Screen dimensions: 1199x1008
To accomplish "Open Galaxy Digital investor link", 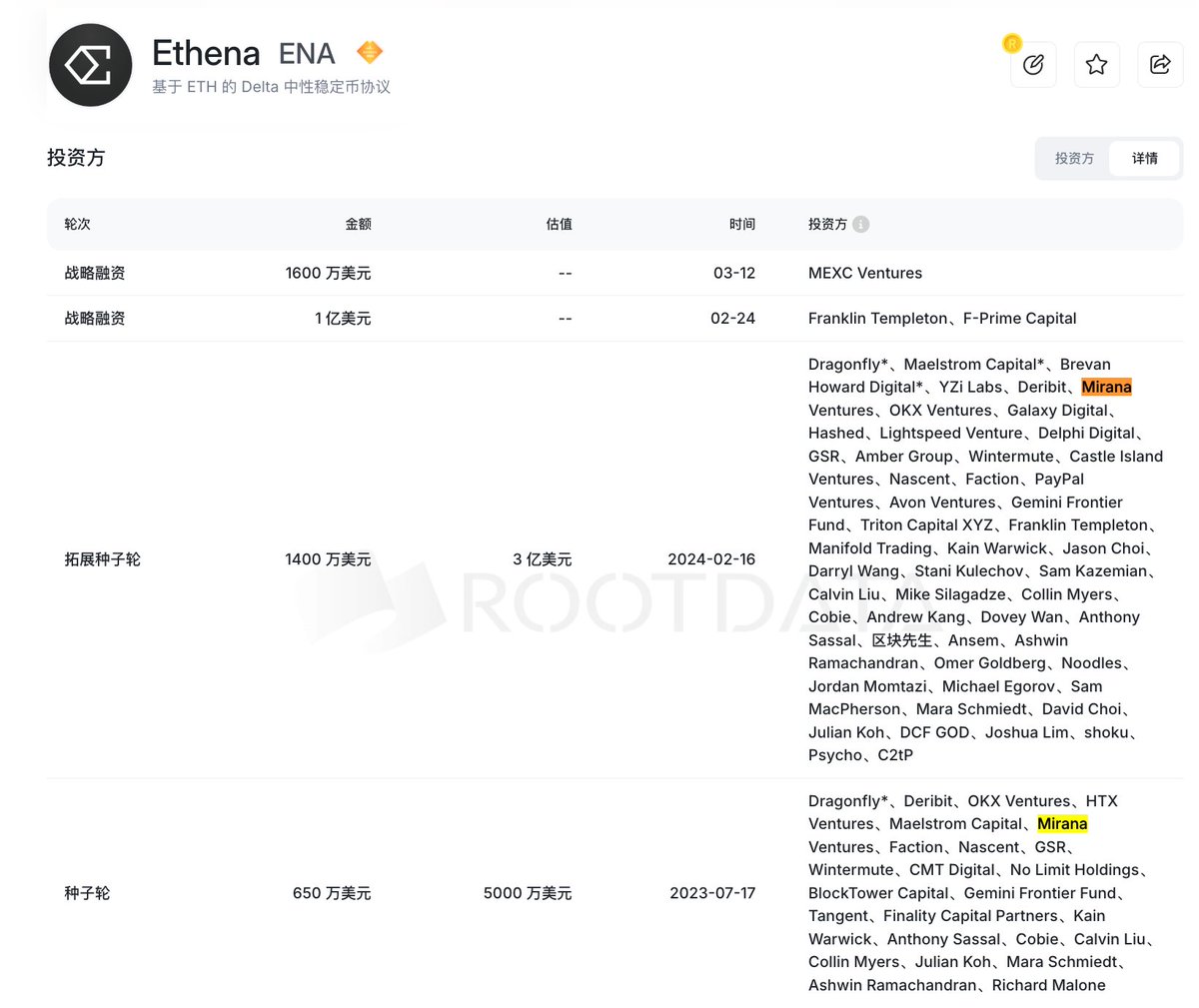I will pyautogui.click(x=1058, y=411).
